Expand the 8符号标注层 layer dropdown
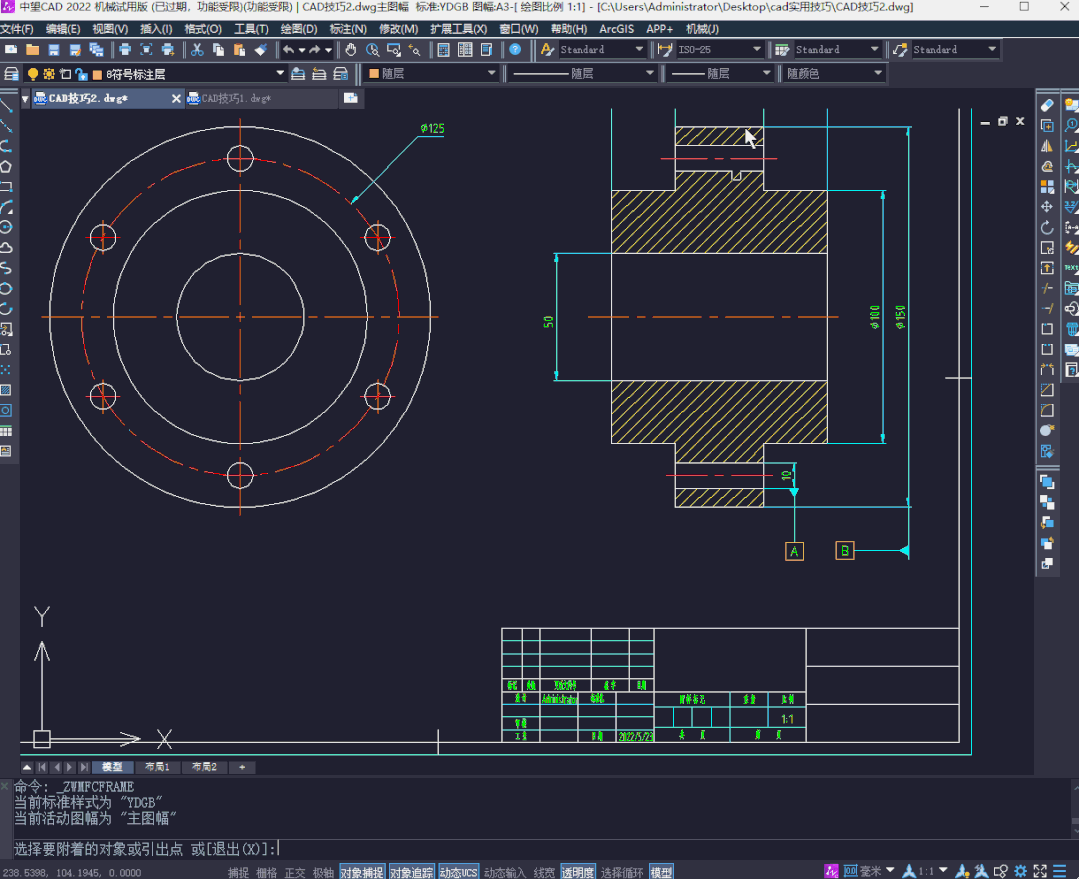 (x=280, y=73)
